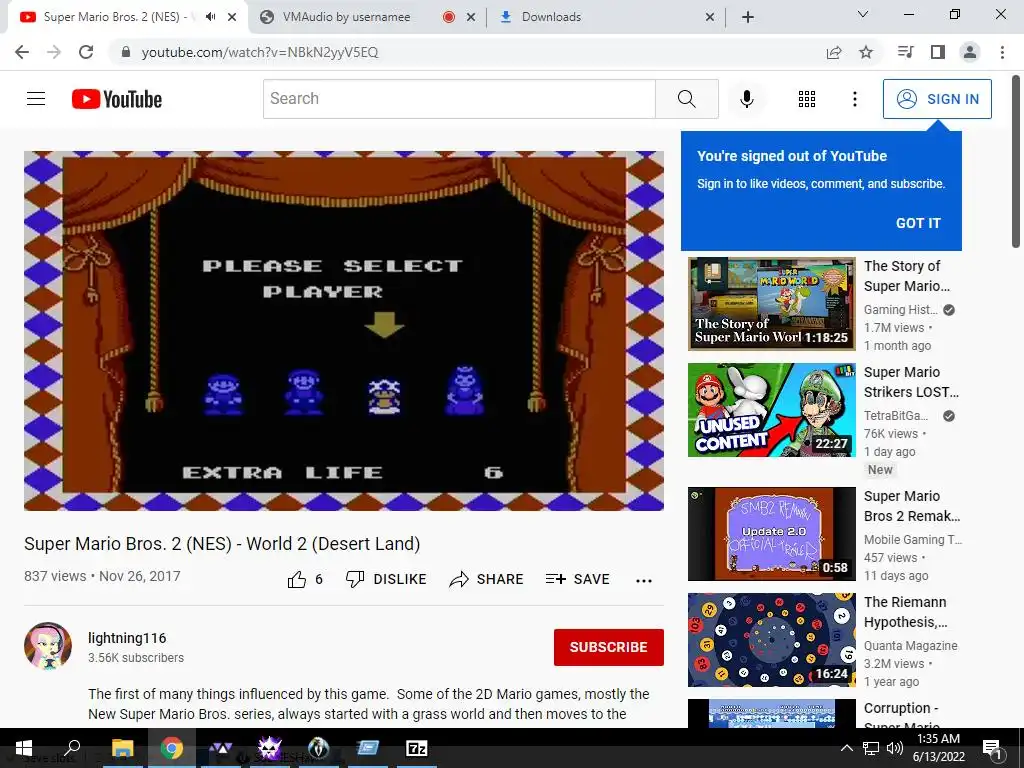
Task: Toggle Chrome side panel
Action: (x=938, y=52)
